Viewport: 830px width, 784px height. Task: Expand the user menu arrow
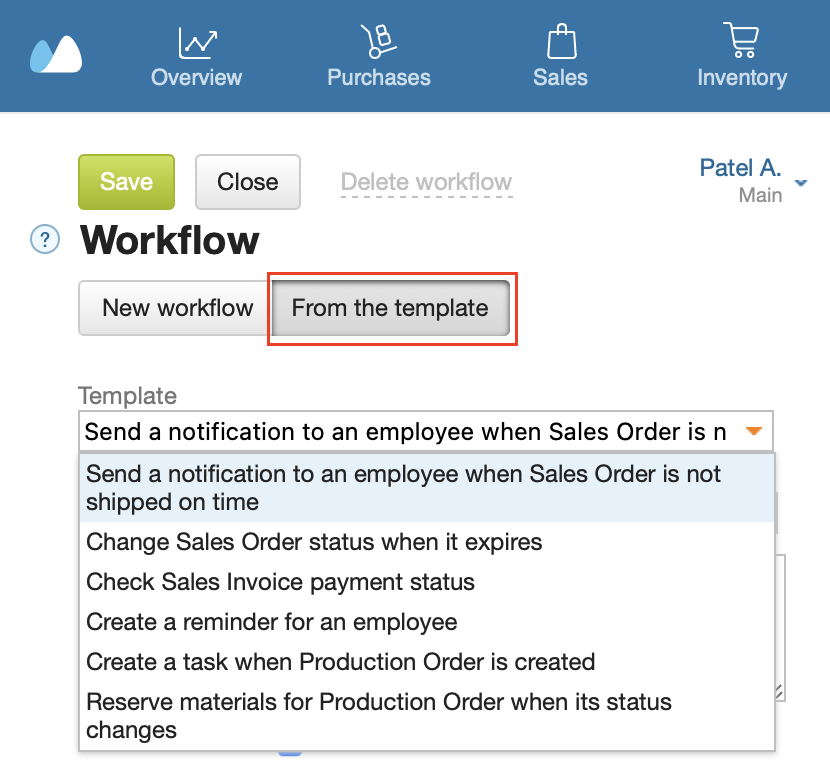pos(801,183)
